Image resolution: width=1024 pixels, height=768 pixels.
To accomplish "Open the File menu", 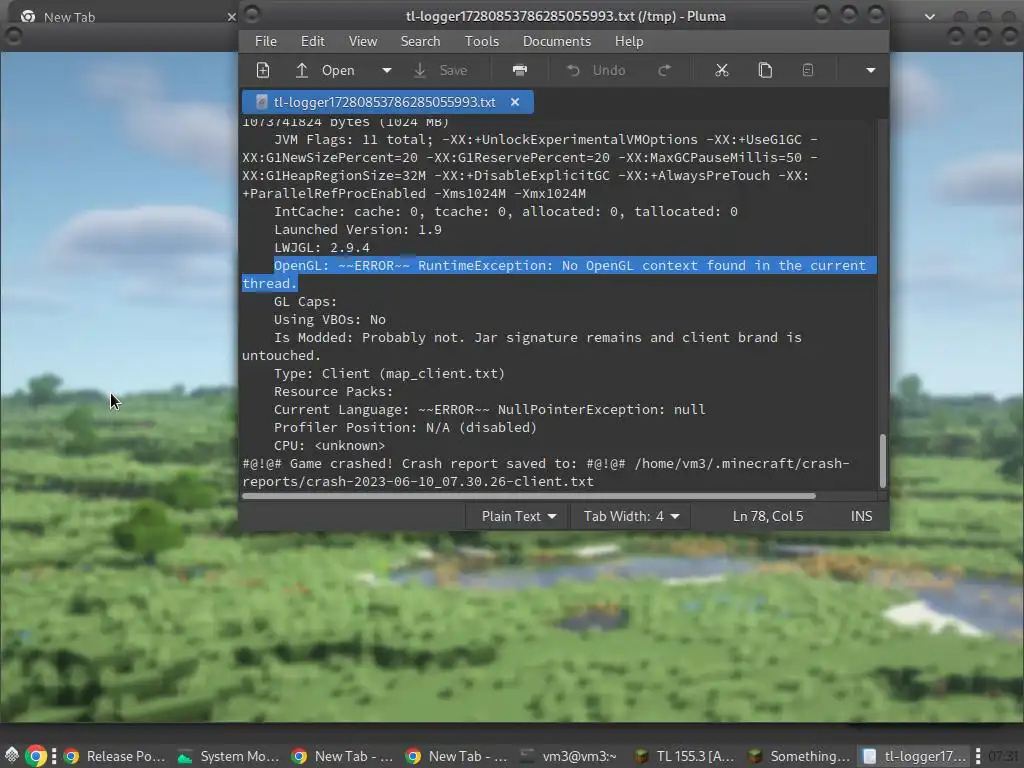I will 266,41.
